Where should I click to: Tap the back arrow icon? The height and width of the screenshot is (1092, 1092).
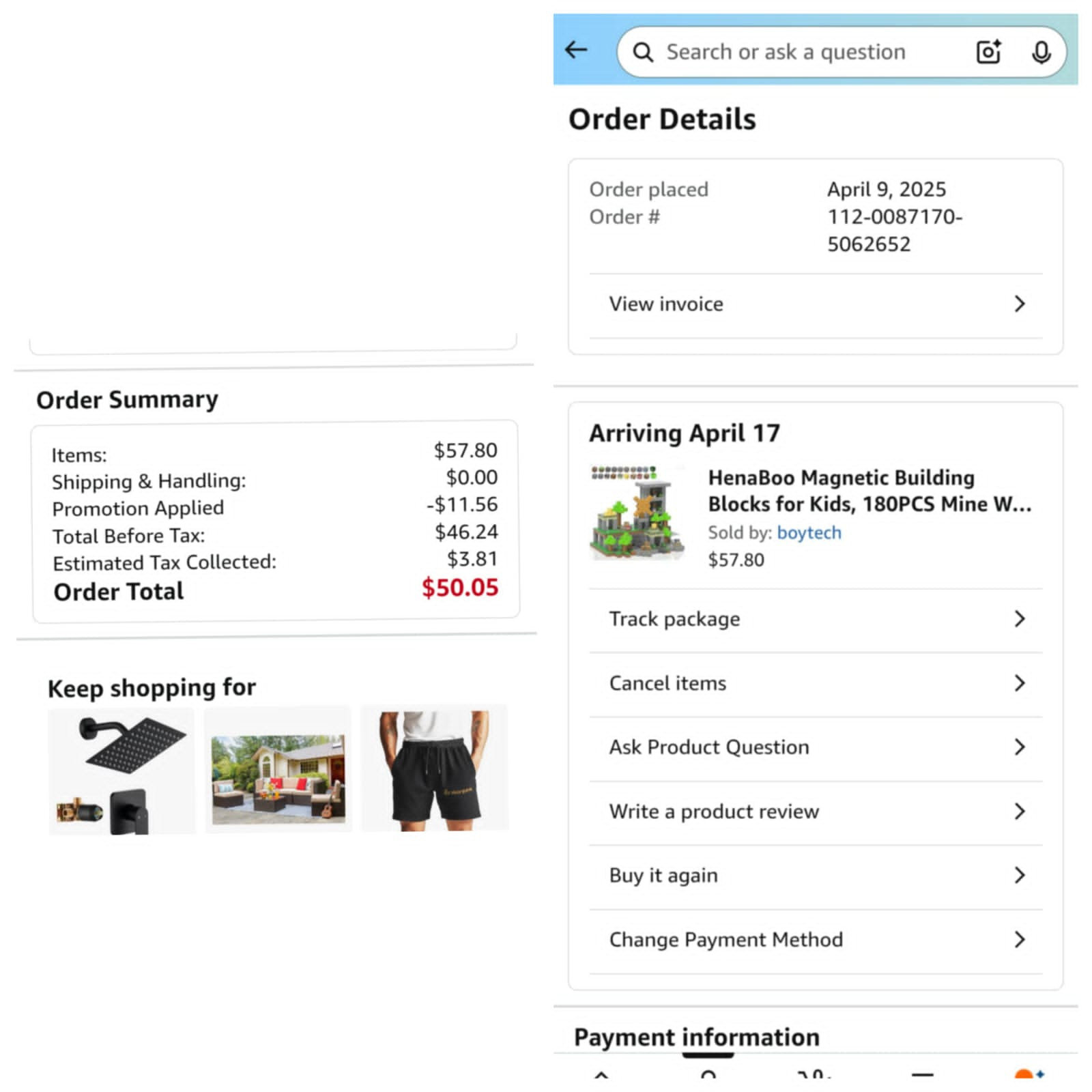pyautogui.click(x=577, y=50)
